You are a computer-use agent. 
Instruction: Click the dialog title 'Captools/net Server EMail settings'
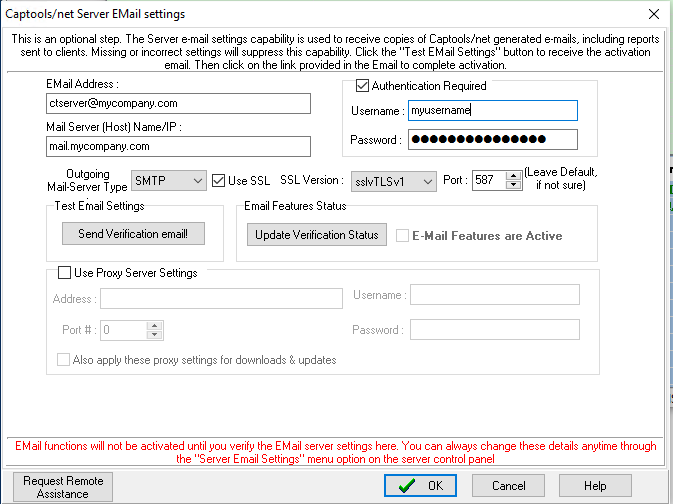point(95,14)
